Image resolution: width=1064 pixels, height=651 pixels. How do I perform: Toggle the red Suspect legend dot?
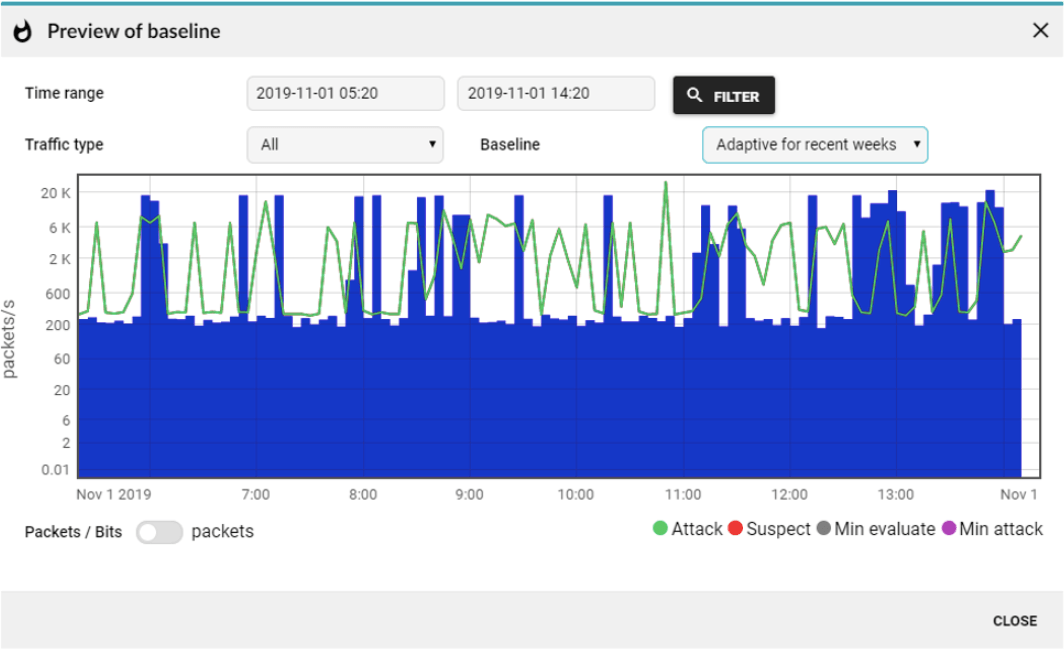(x=735, y=529)
